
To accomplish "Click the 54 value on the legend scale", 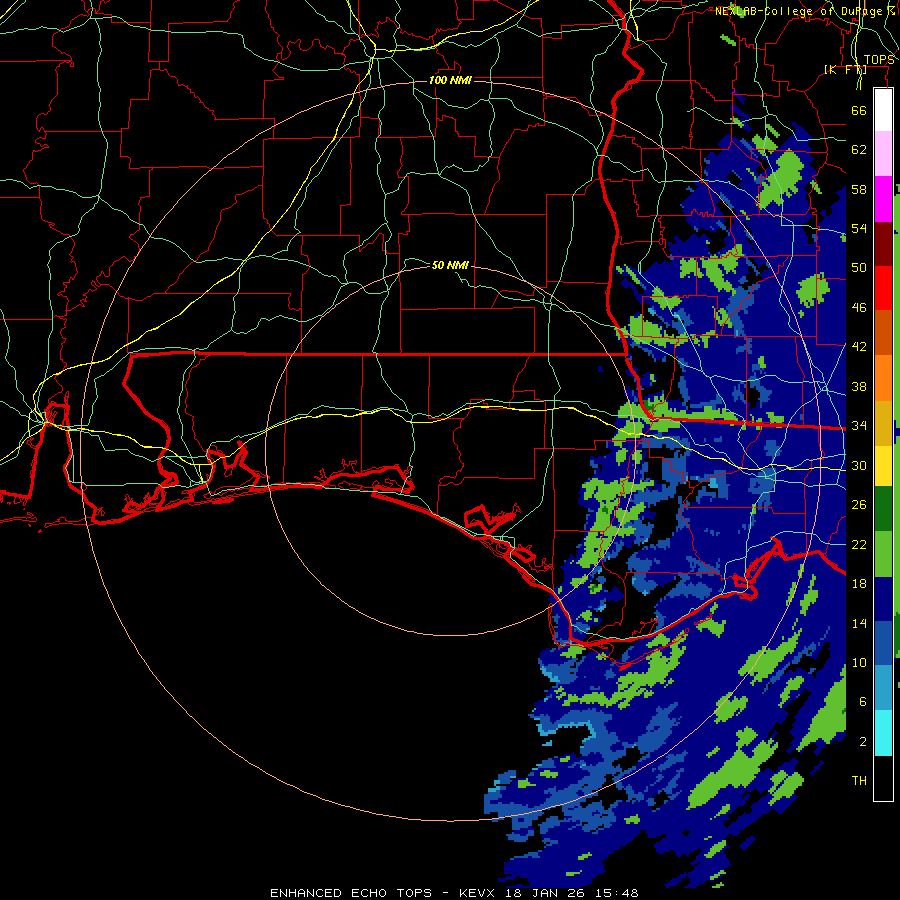I will 859,229.
